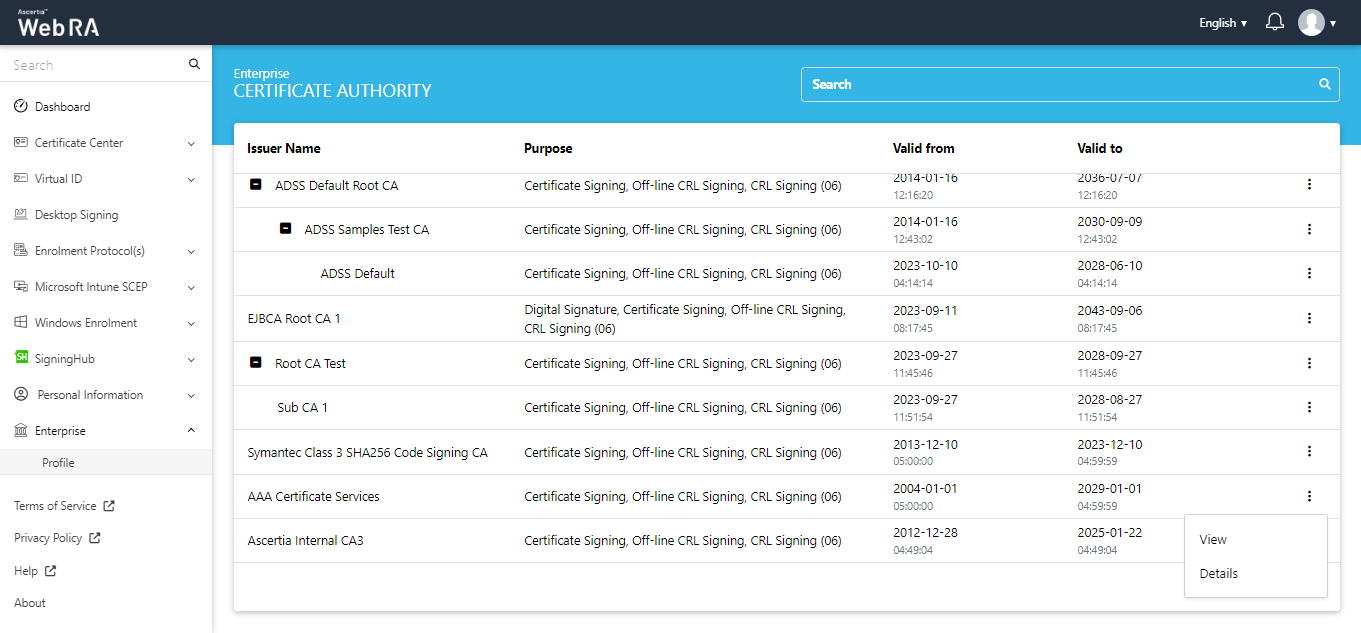Click the Certificate Authority search field
Screen dimensions: 1361x633
[1060, 85]
